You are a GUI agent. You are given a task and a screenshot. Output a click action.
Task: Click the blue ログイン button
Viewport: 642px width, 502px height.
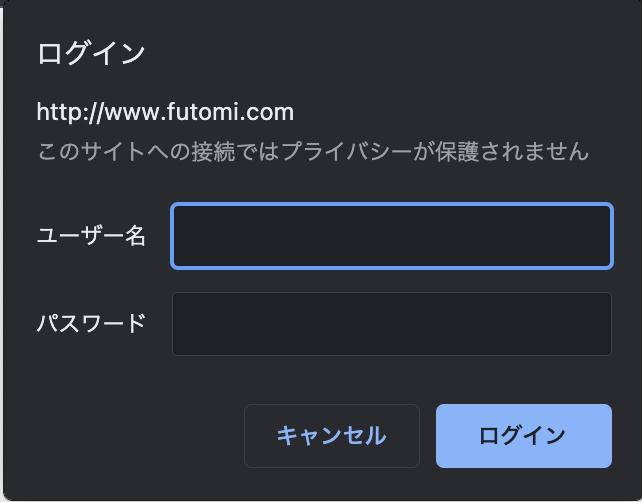(x=524, y=436)
